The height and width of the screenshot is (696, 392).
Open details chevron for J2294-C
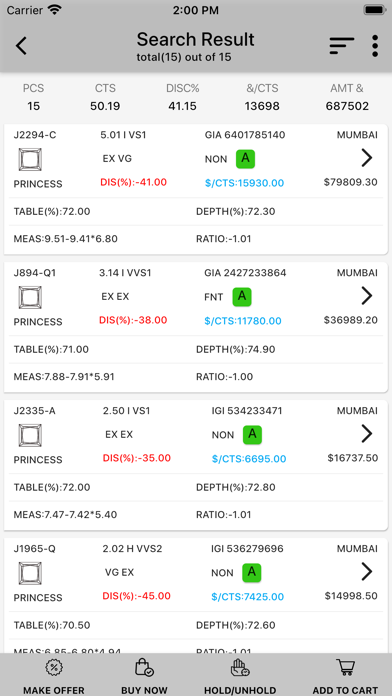tap(367, 158)
